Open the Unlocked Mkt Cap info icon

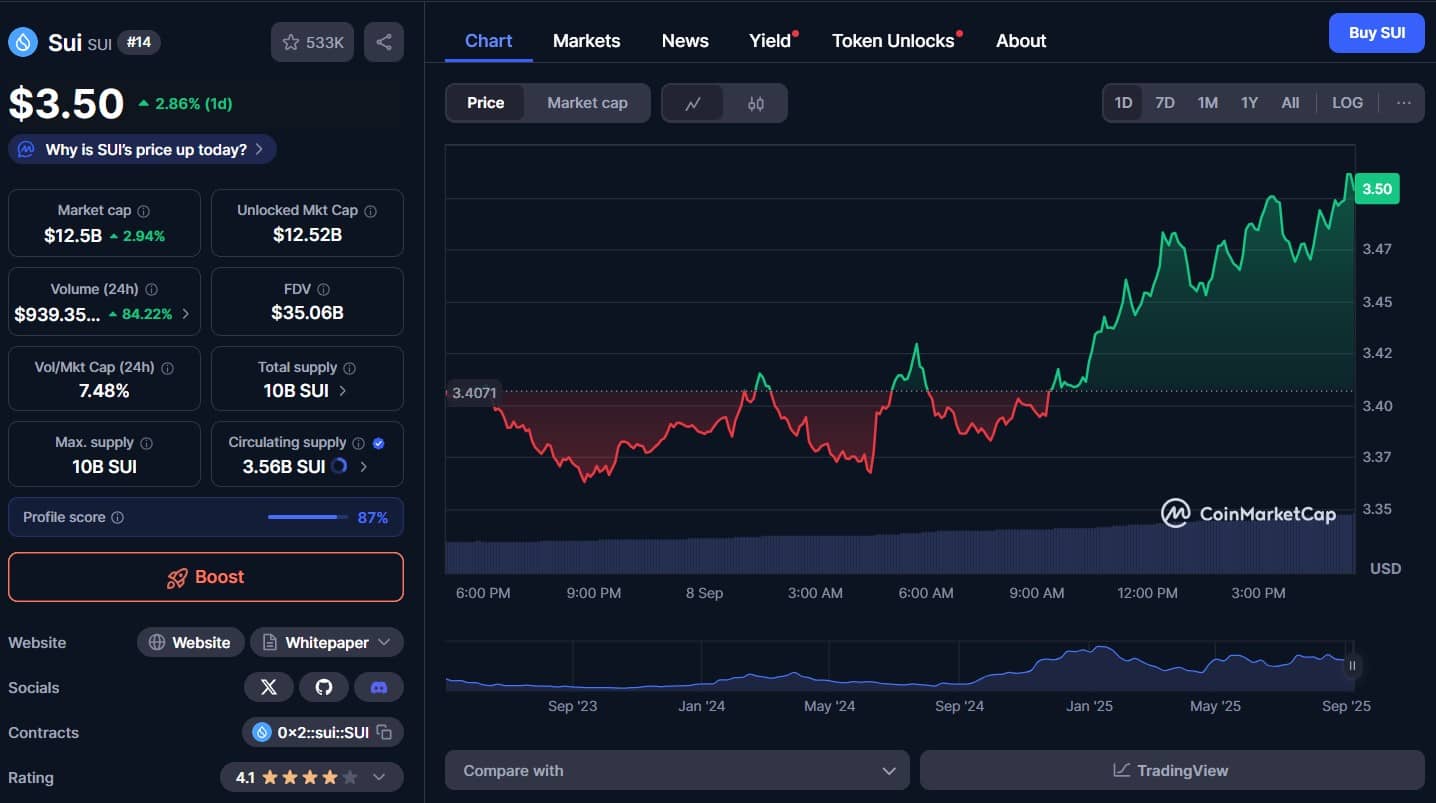(x=371, y=211)
